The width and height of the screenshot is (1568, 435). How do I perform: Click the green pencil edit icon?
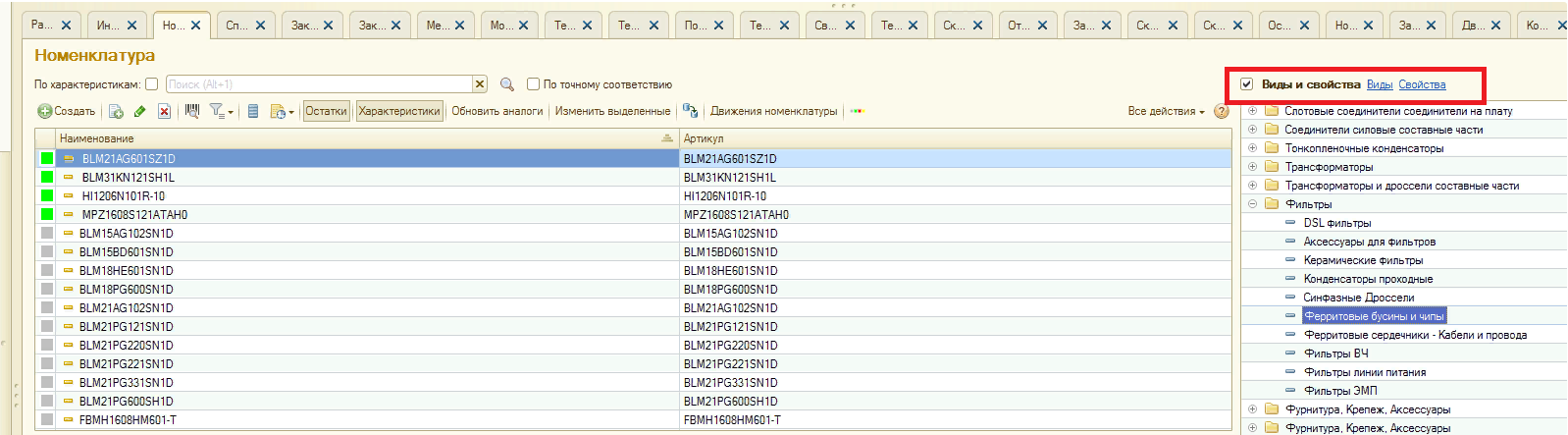click(x=140, y=112)
